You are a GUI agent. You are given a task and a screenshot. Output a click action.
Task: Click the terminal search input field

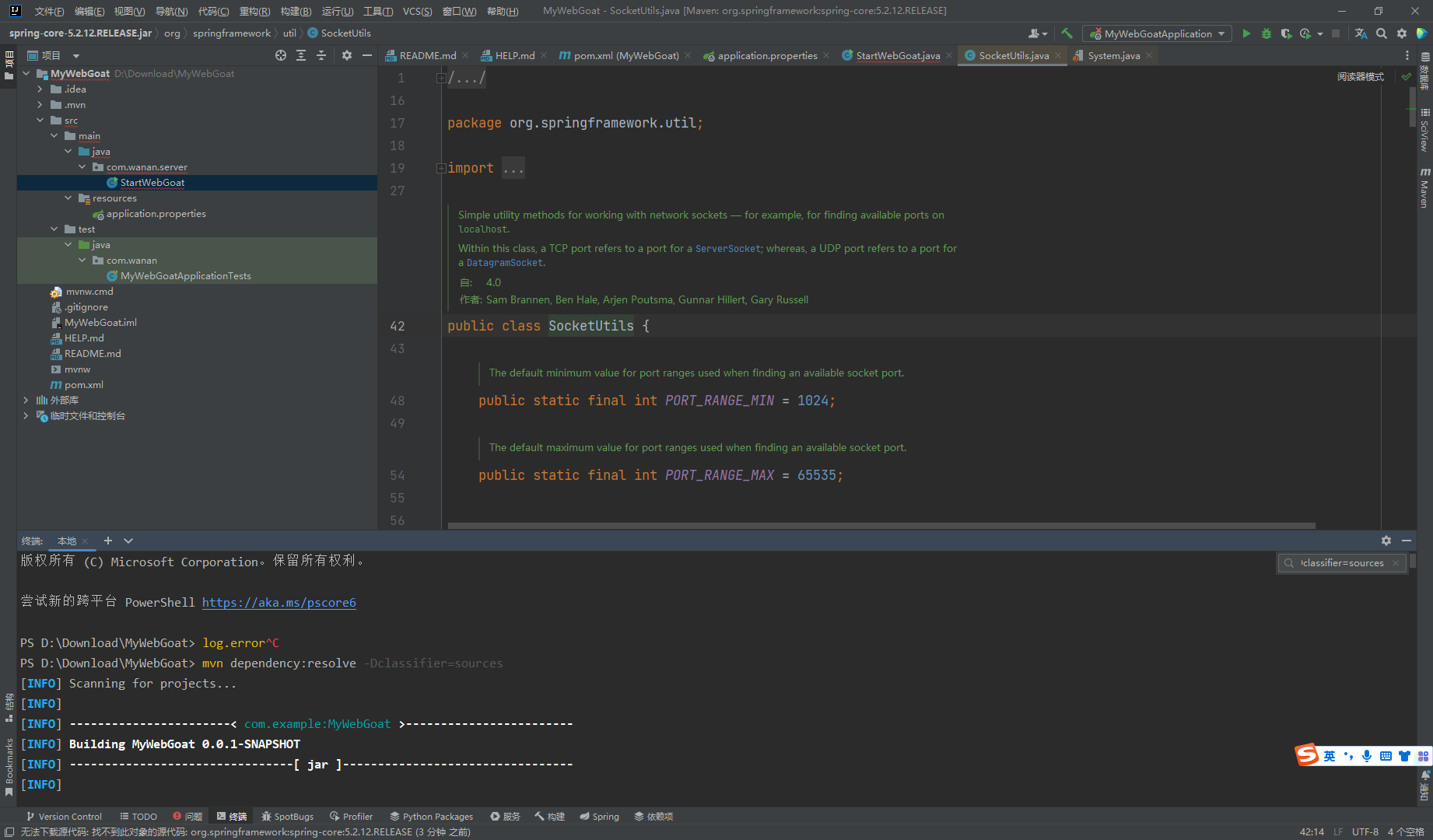click(x=1341, y=563)
